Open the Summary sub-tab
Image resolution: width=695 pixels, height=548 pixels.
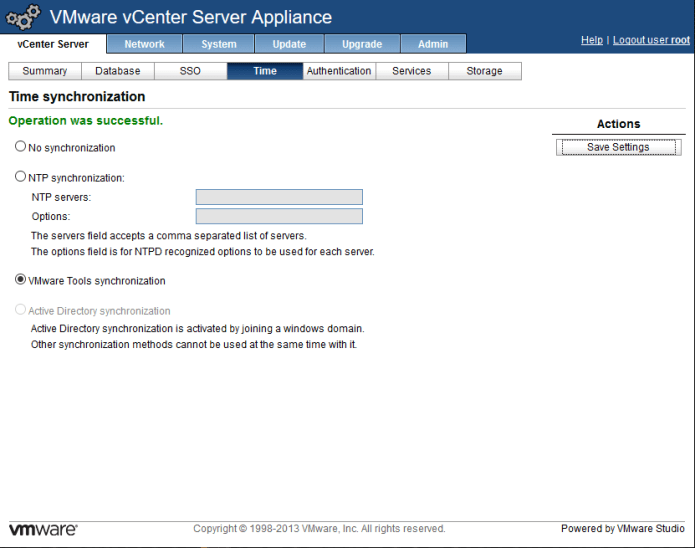pos(45,71)
